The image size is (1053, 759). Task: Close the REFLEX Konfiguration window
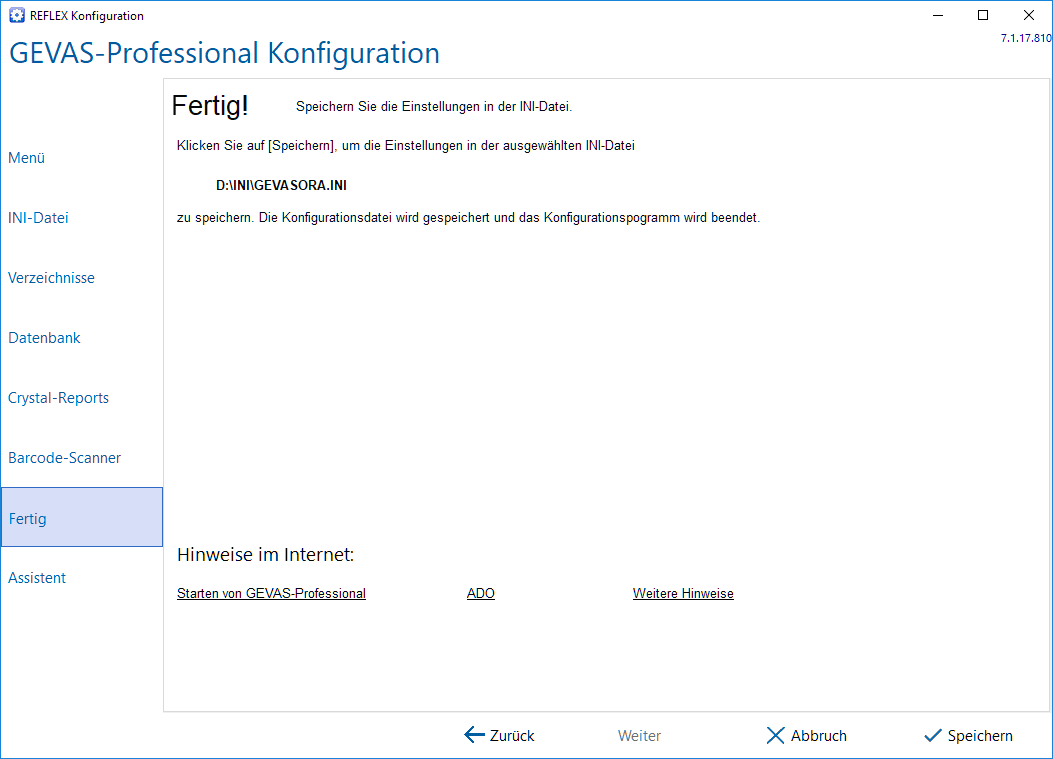1029,15
